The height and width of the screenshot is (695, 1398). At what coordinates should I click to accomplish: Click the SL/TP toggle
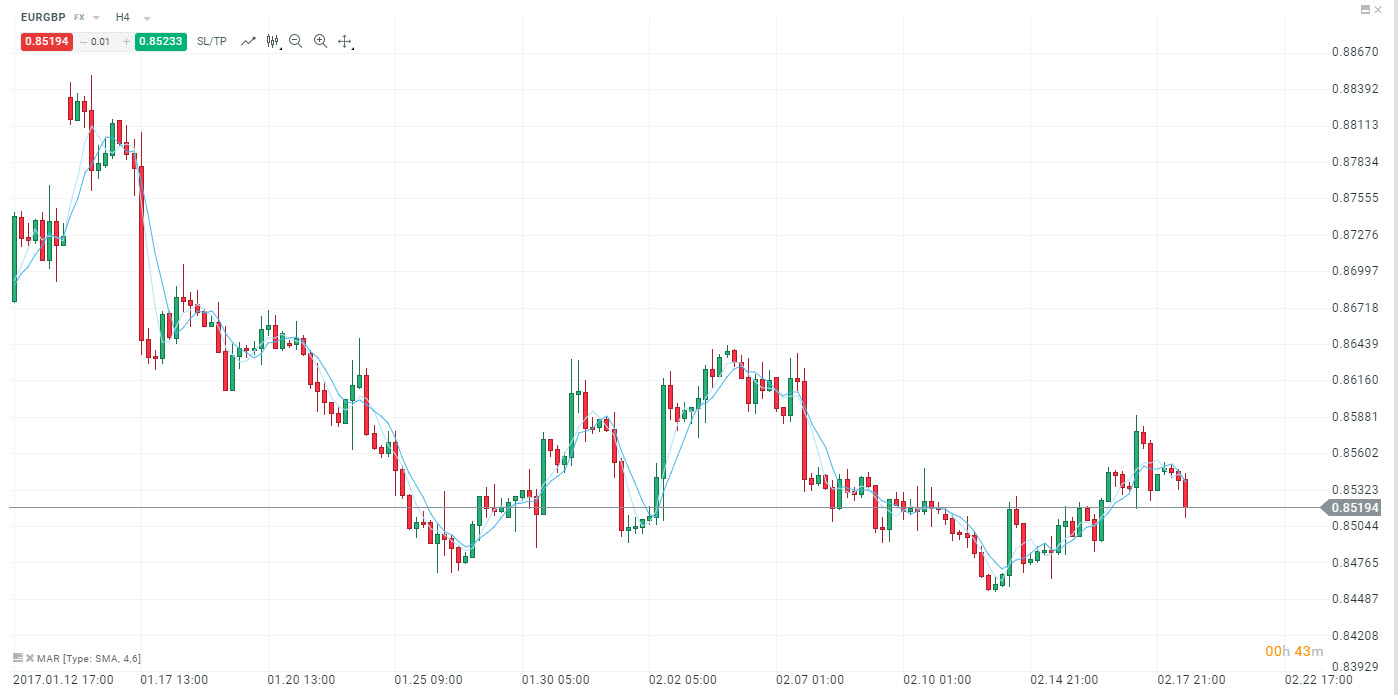(x=211, y=41)
